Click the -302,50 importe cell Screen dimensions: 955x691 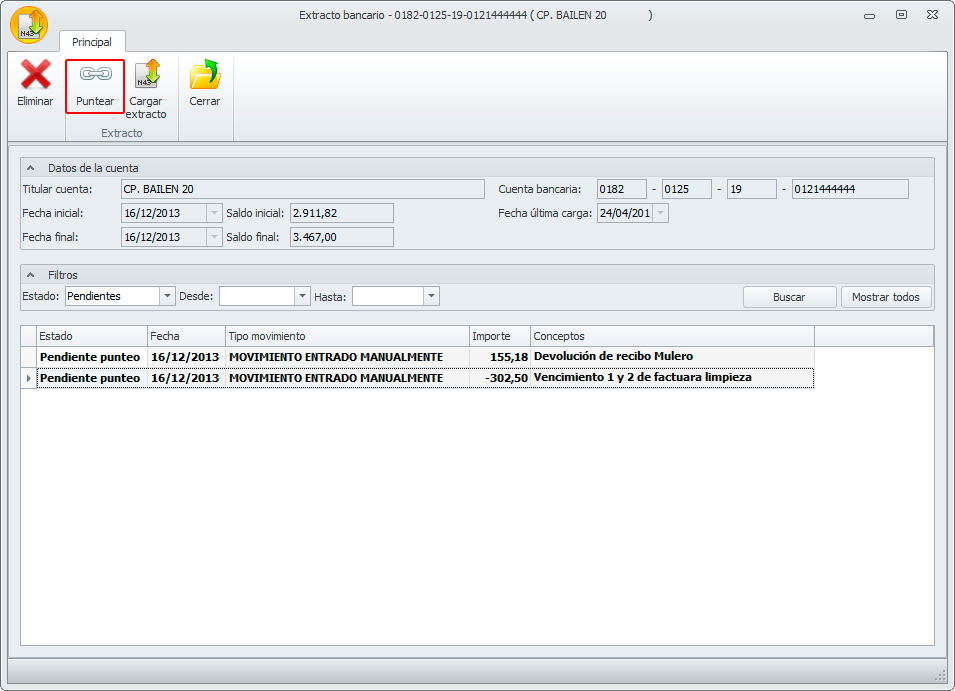[500, 378]
